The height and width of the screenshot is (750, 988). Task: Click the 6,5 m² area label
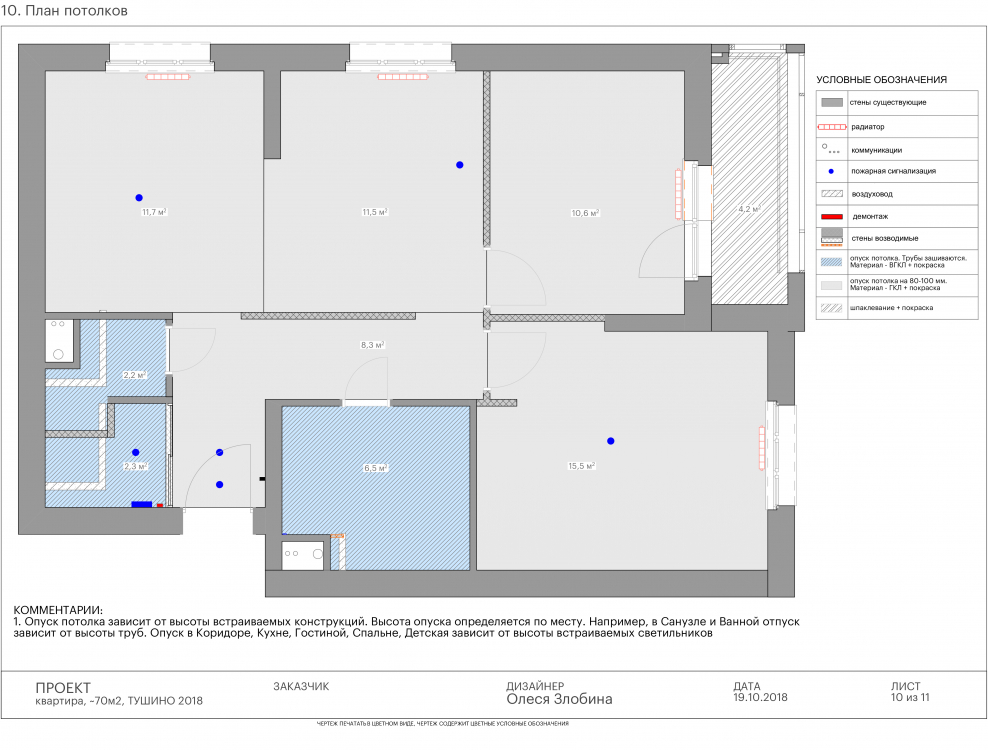coord(375,467)
